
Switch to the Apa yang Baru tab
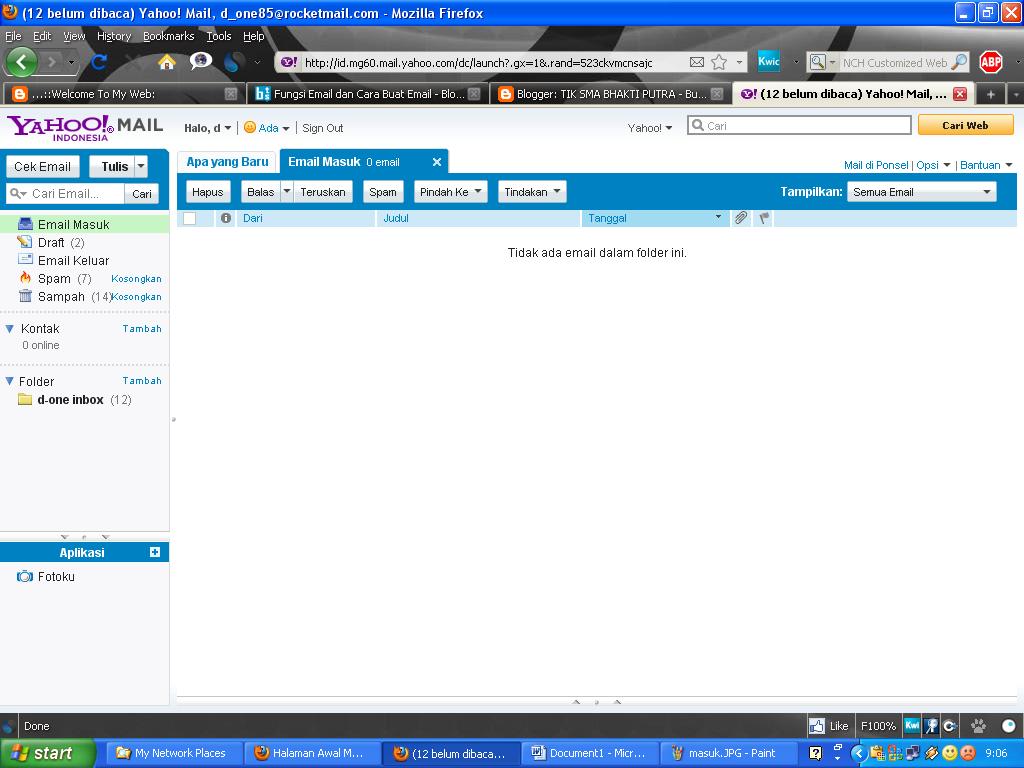227,162
